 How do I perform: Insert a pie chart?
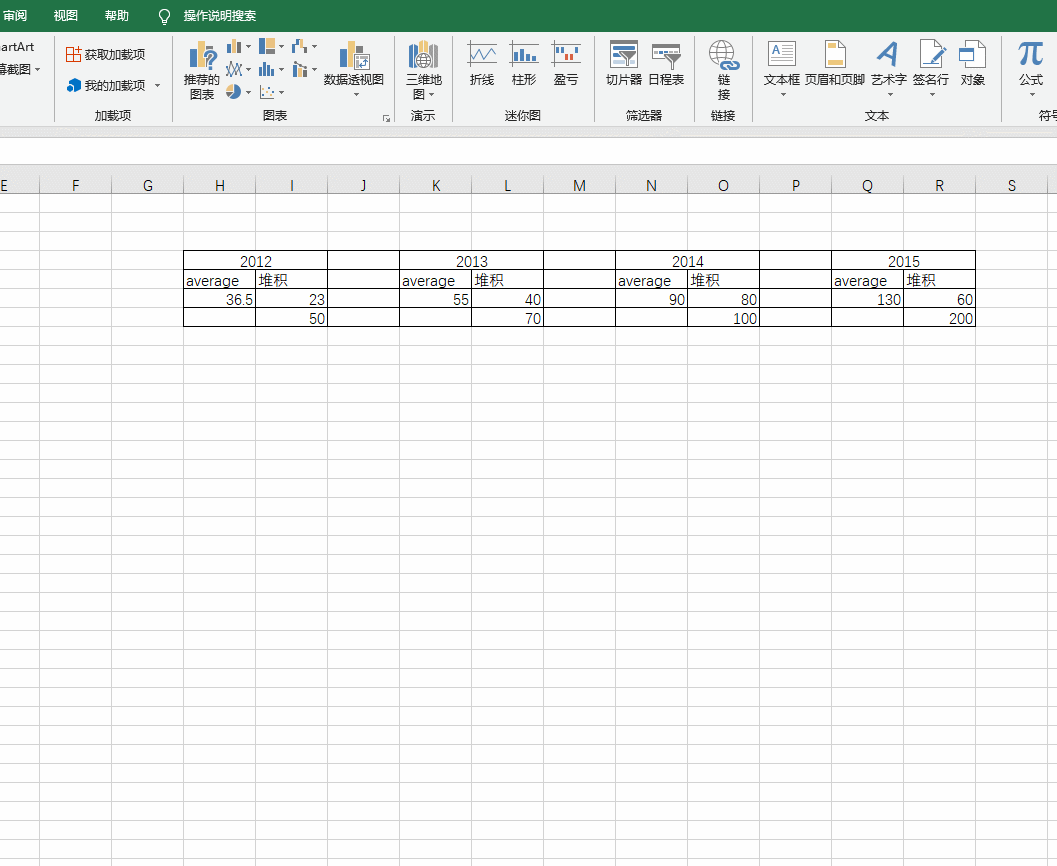[232, 91]
